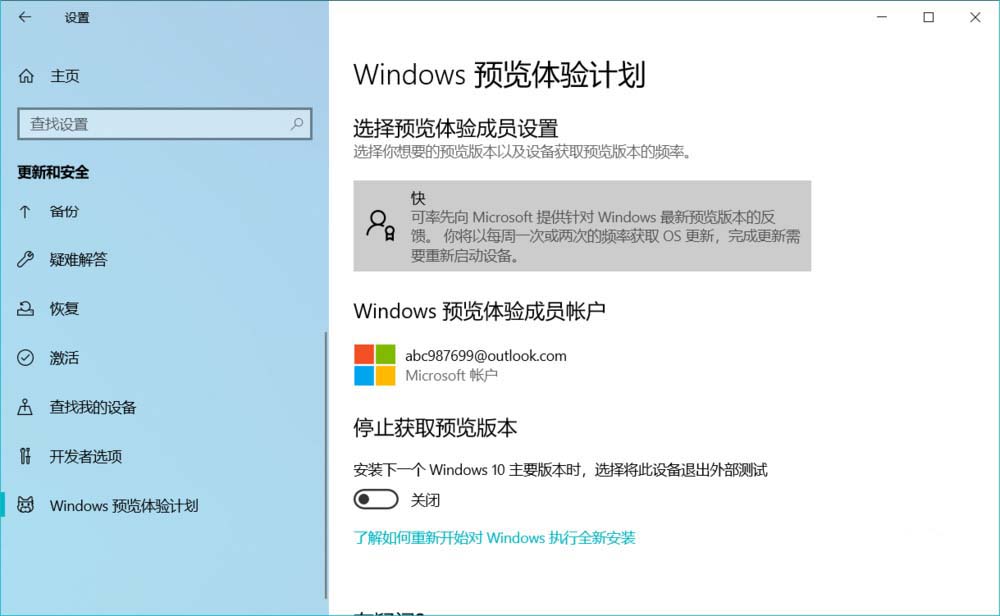Click the Developer options (开发者选项) icon
Image resolution: width=1000 pixels, height=616 pixels.
25,456
